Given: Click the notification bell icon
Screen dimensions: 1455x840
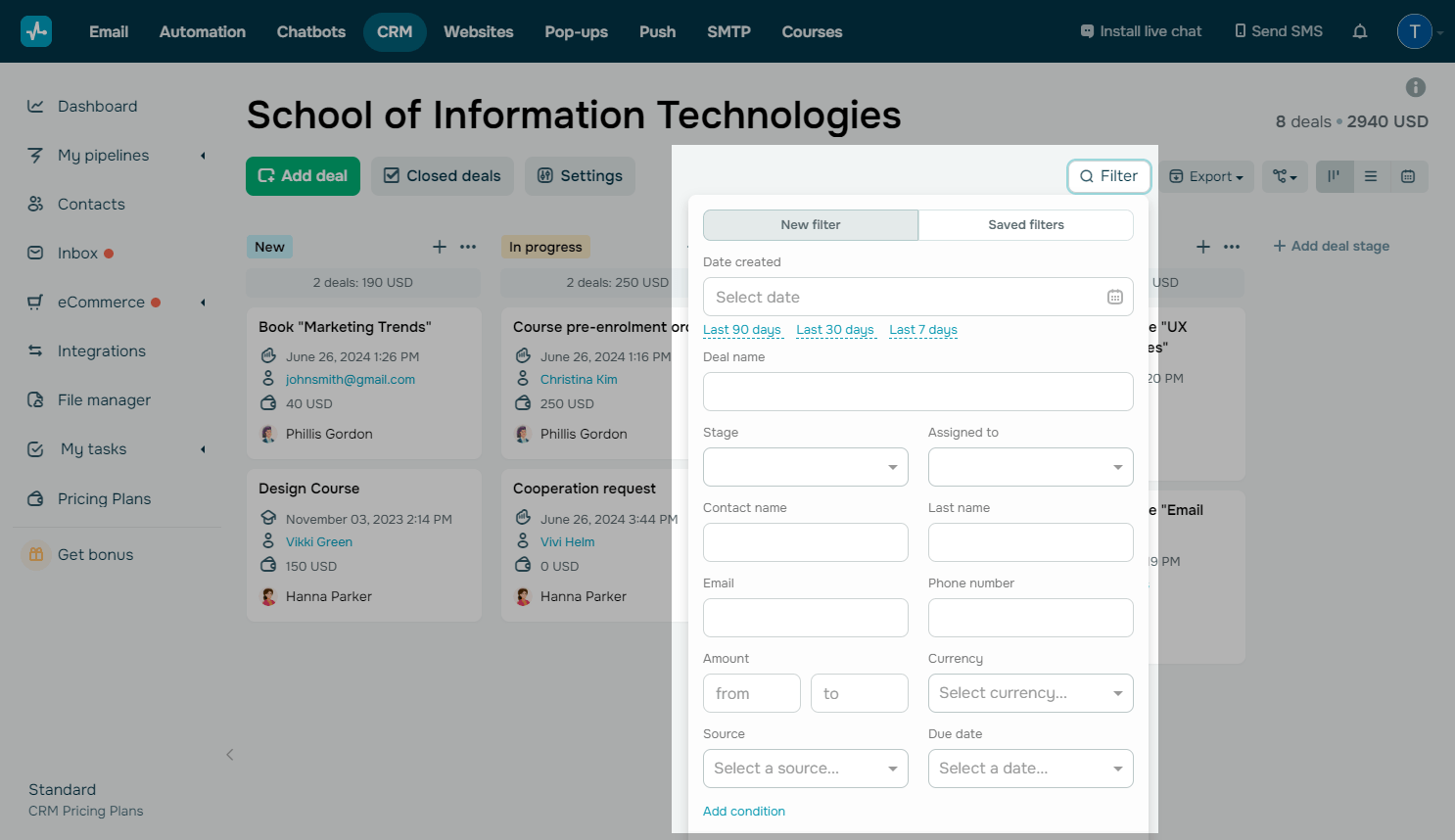Looking at the screenshot, I should click(x=1359, y=31).
